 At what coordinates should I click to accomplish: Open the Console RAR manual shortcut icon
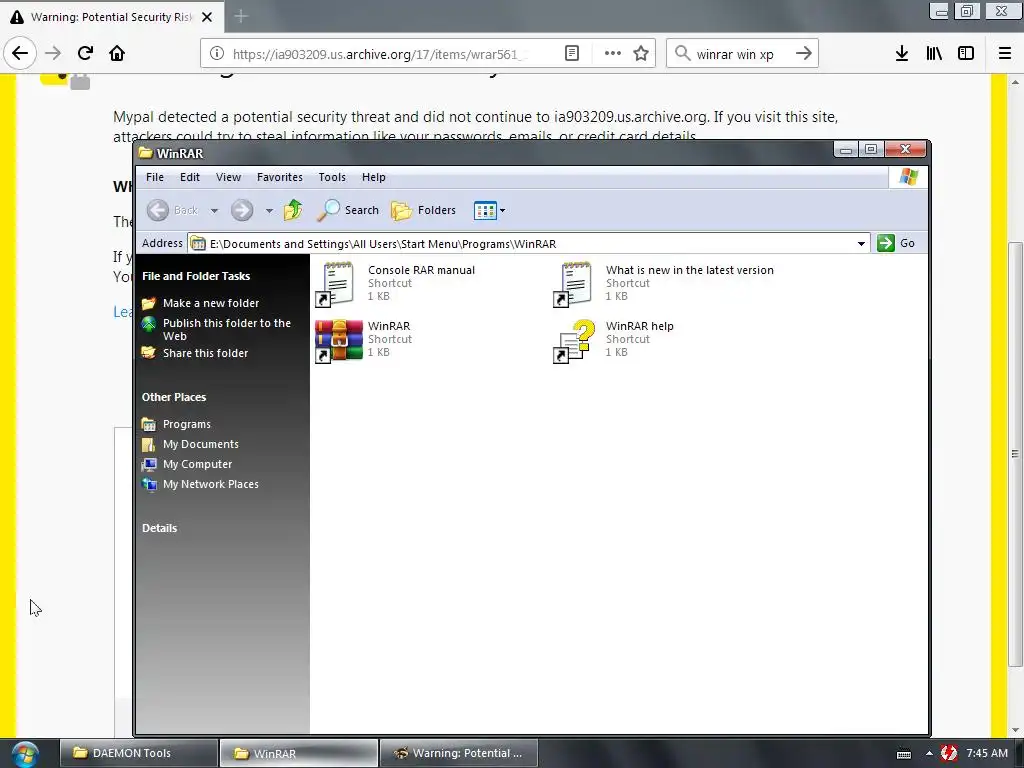point(336,284)
